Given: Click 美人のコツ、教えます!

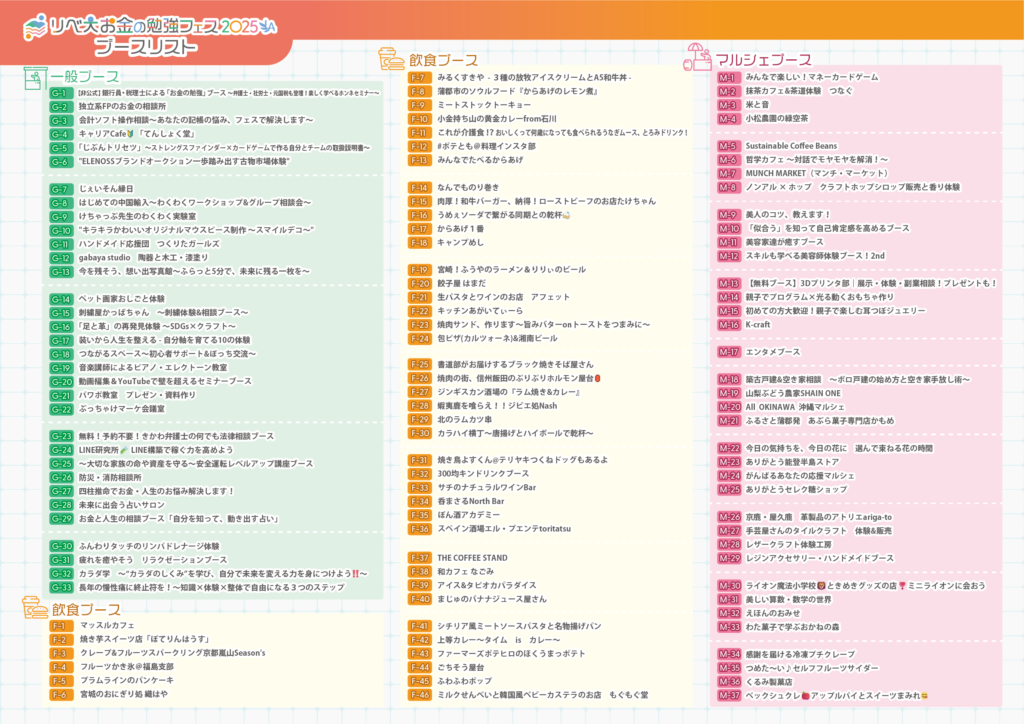Looking at the screenshot, I should click(x=774, y=214).
